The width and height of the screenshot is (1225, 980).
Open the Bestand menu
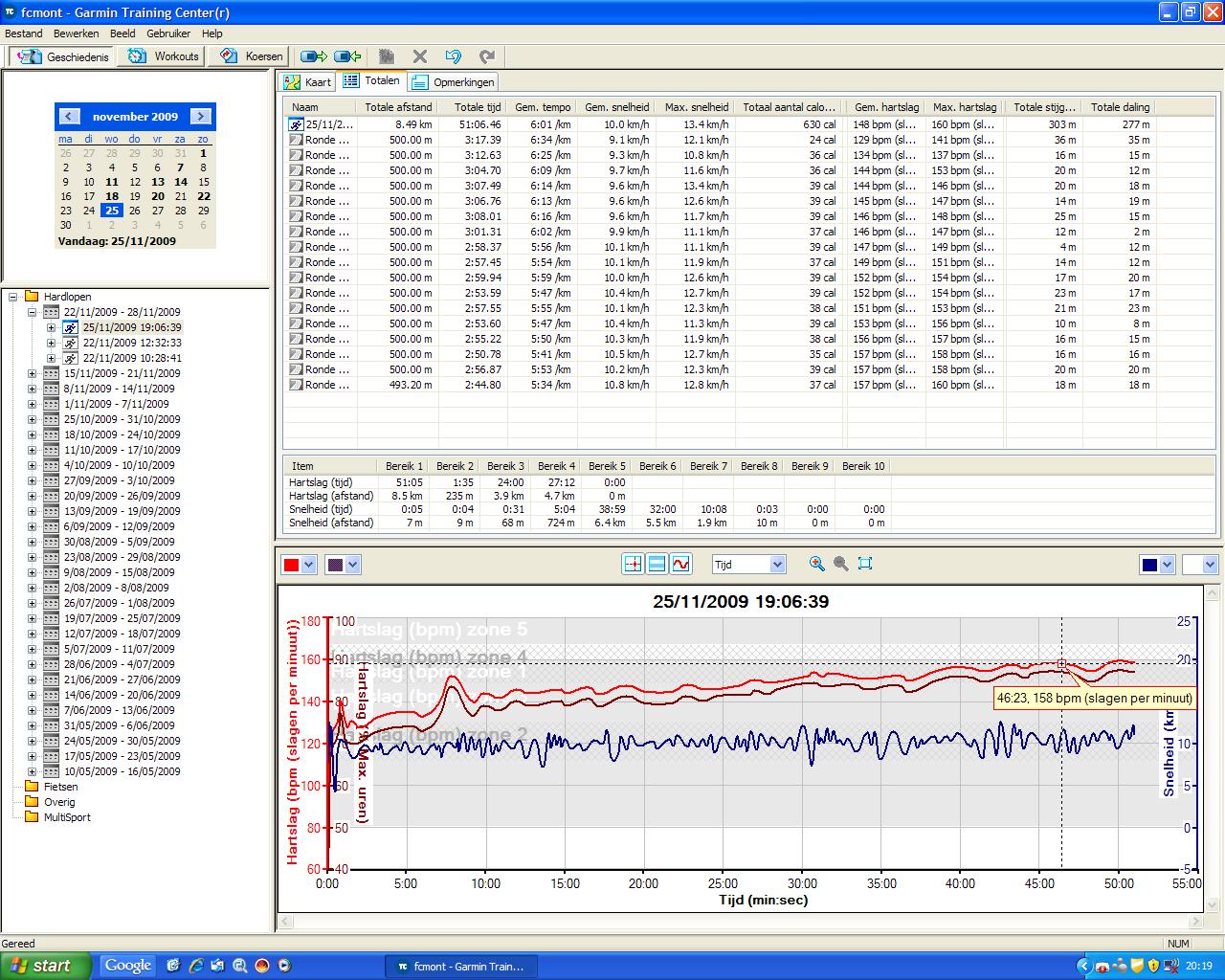point(24,33)
